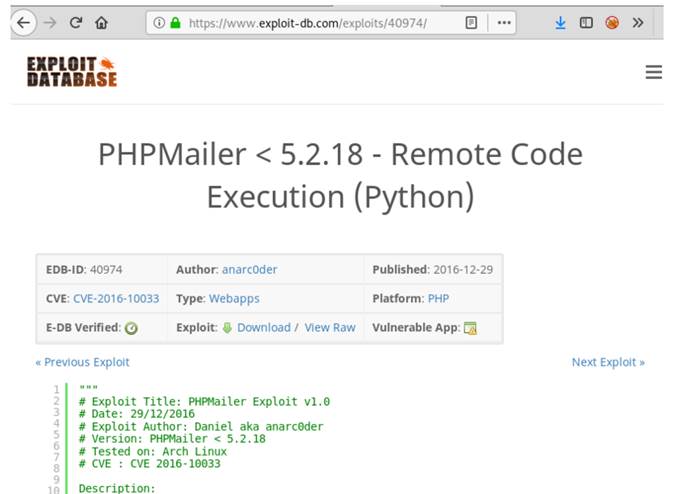Open the PHP platform link
This screenshot has width=692, height=494.
438,298
